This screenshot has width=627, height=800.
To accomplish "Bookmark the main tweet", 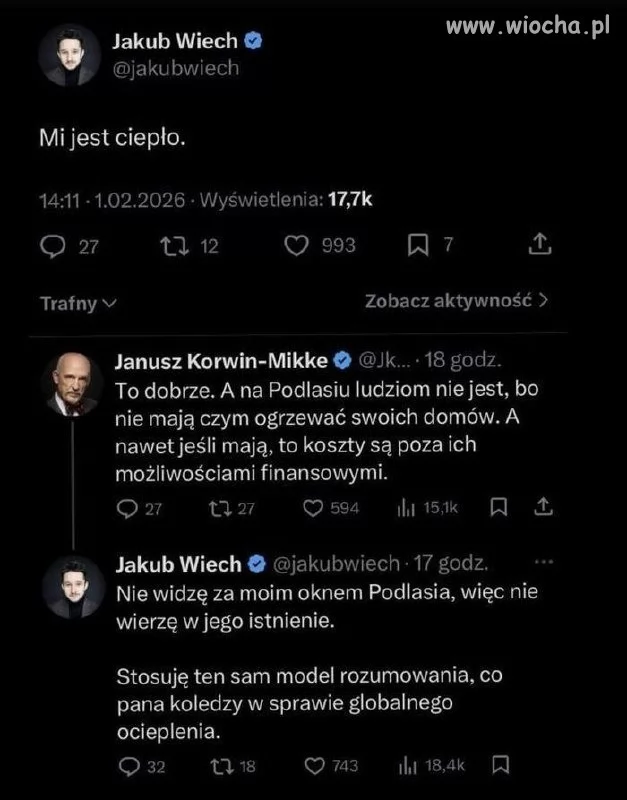I will click(419, 246).
